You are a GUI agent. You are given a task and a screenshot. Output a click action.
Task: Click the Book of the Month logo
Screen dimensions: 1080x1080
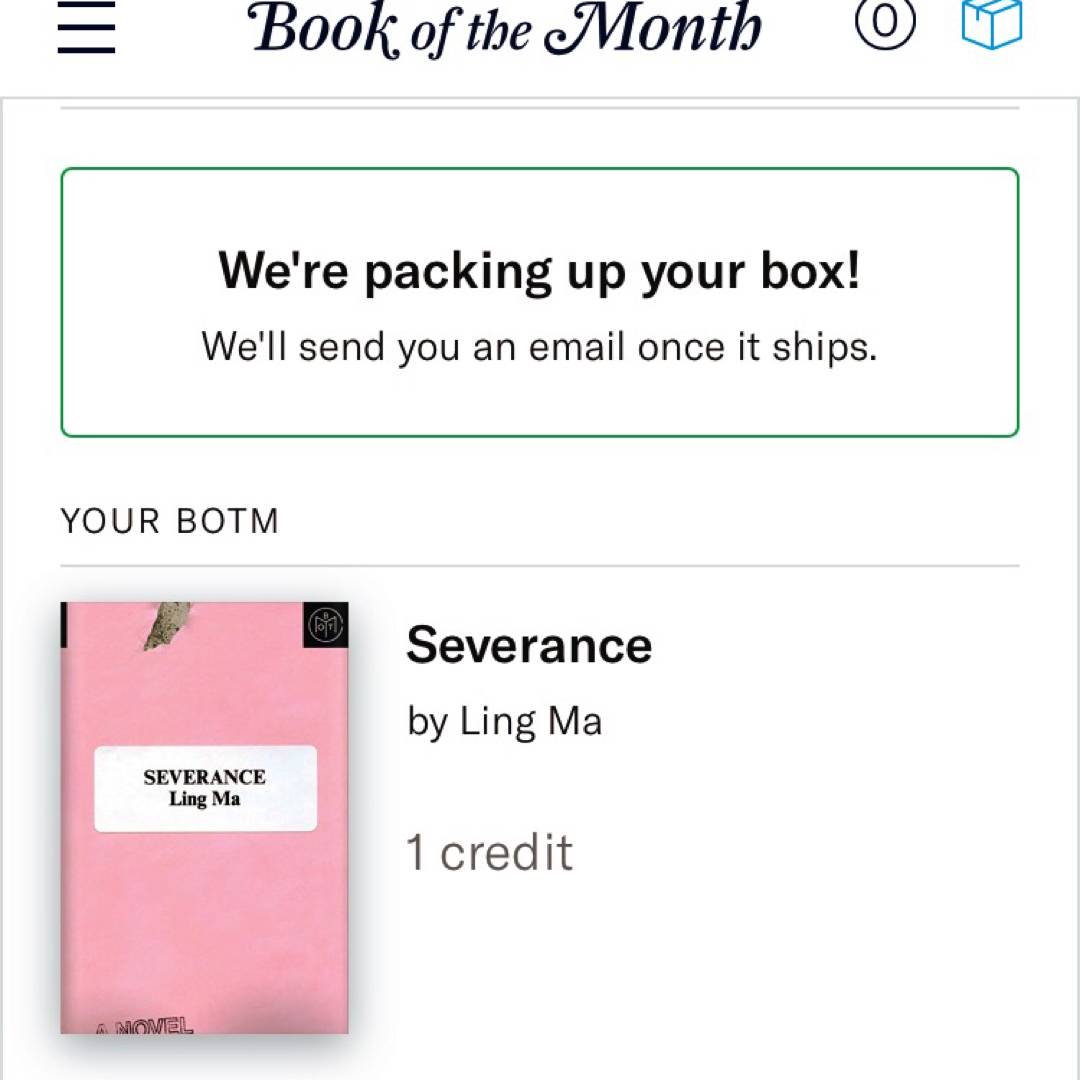coord(505,27)
